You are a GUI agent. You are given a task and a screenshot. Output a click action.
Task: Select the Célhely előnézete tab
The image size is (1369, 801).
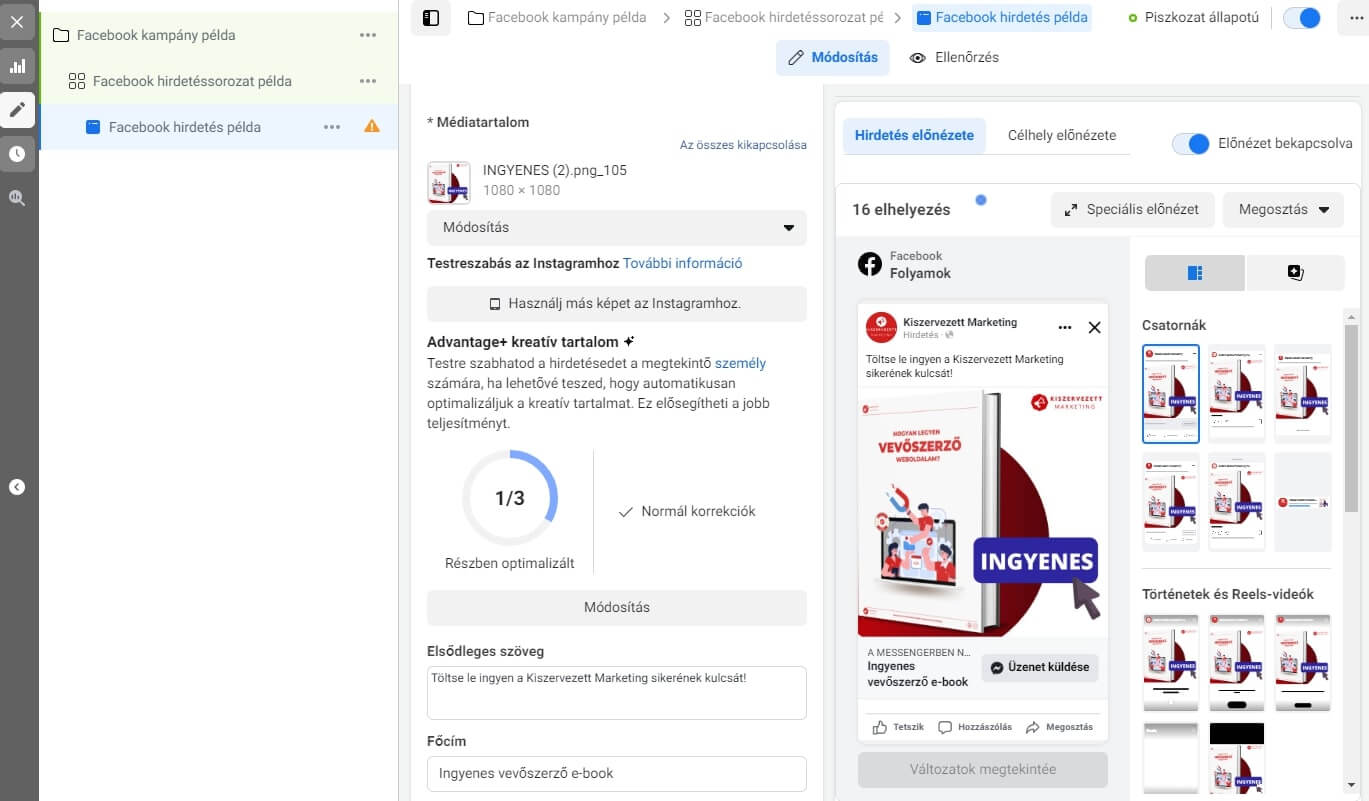(x=1062, y=136)
